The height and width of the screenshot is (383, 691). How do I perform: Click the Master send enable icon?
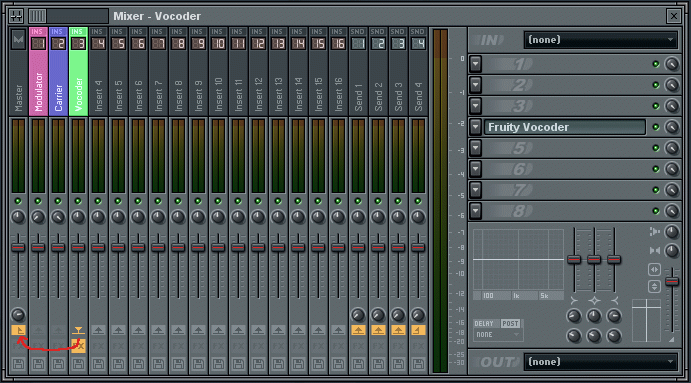click(18, 330)
